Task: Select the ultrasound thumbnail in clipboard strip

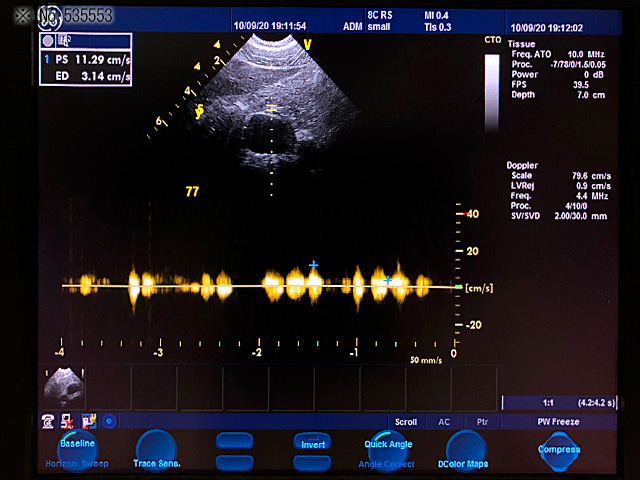Action: click(x=65, y=387)
